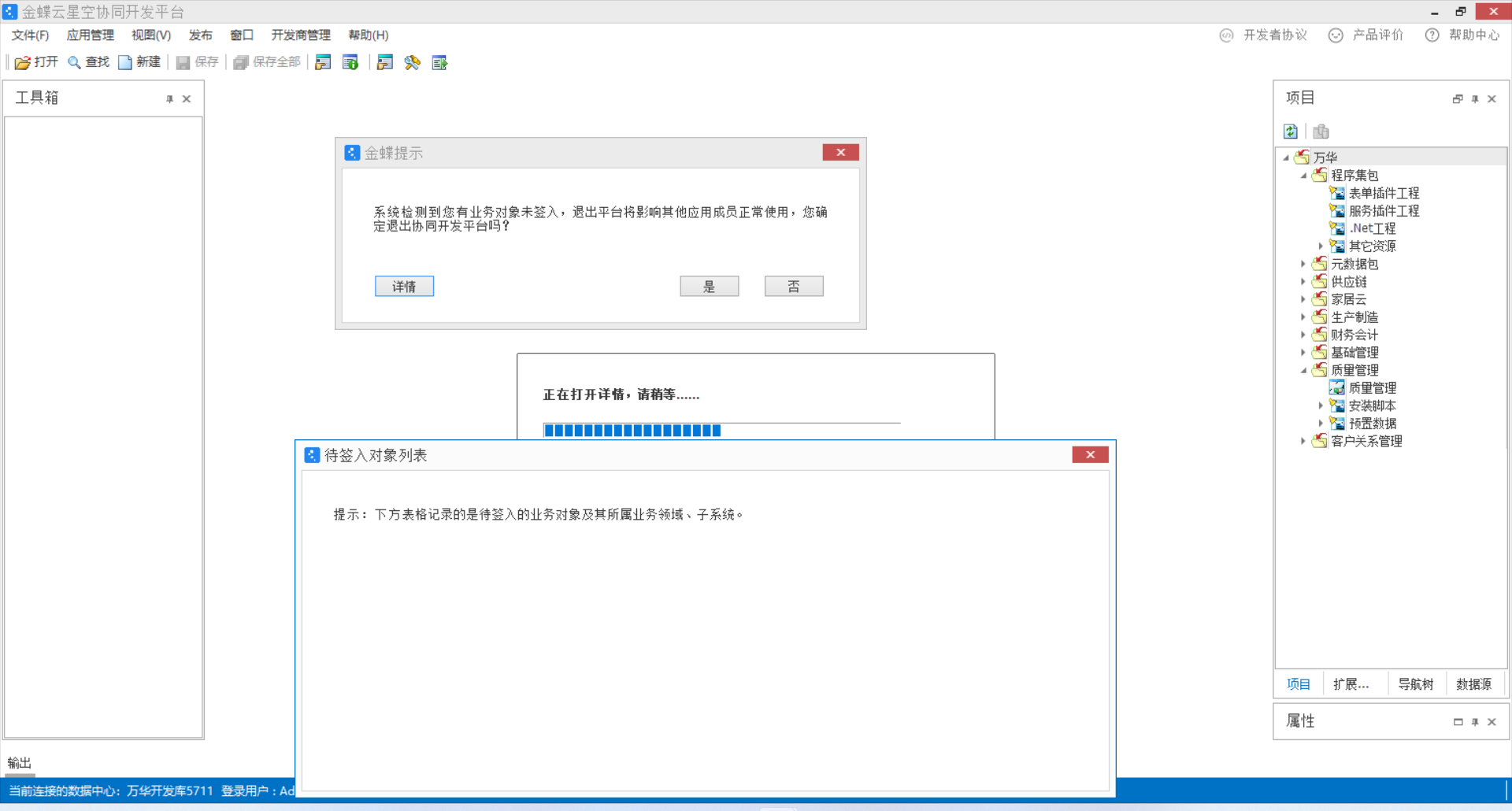Viewport: 1512px width, 811px height.
Task: Switch to the 导航树 tab
Action: pos(1416,684)
